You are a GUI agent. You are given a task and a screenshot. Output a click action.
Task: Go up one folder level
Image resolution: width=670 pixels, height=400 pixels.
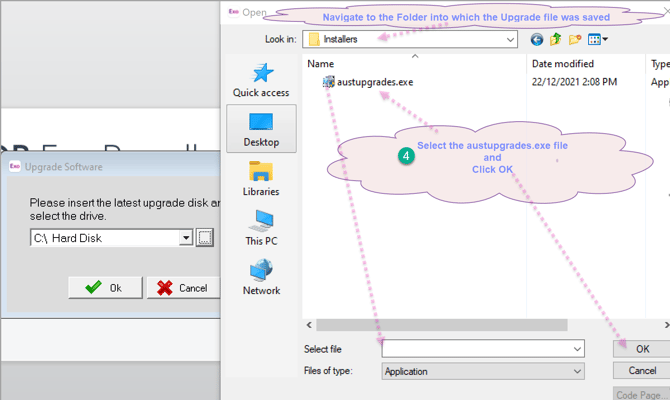click(555, 39)
